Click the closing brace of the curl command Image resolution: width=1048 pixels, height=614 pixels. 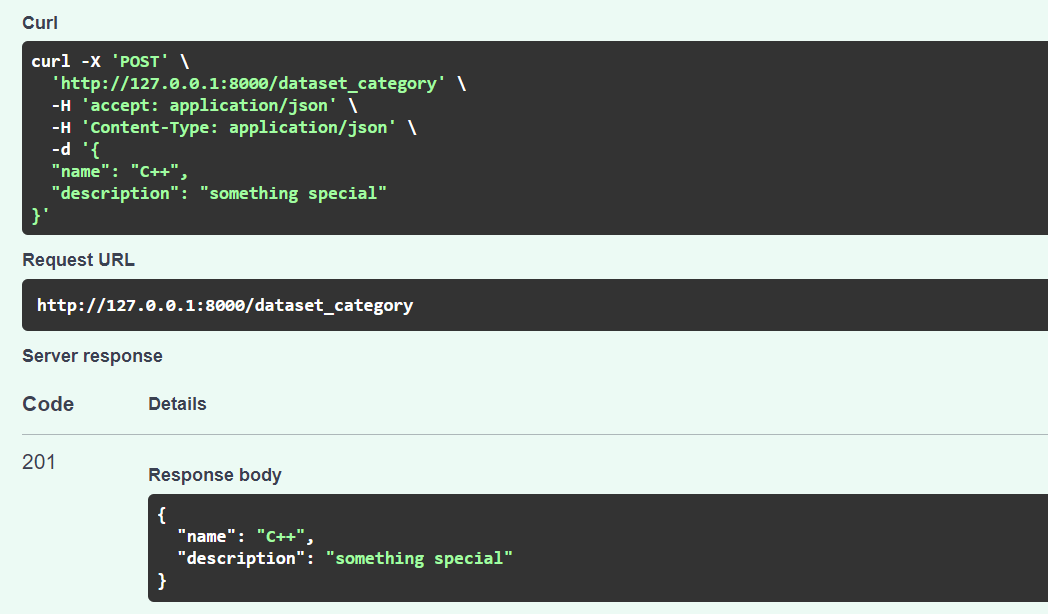[x=40, y=215]
